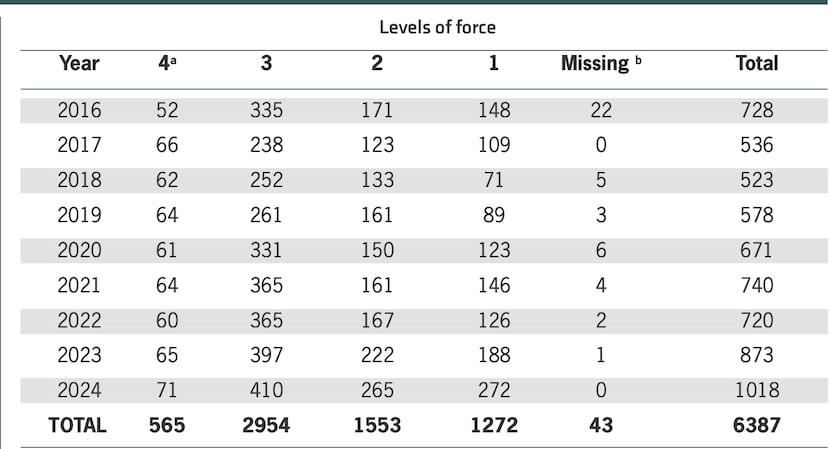Click the 2023 level 3 value 397
The height and width of the screenshot is (449, 829).
(x=266, y=355)
